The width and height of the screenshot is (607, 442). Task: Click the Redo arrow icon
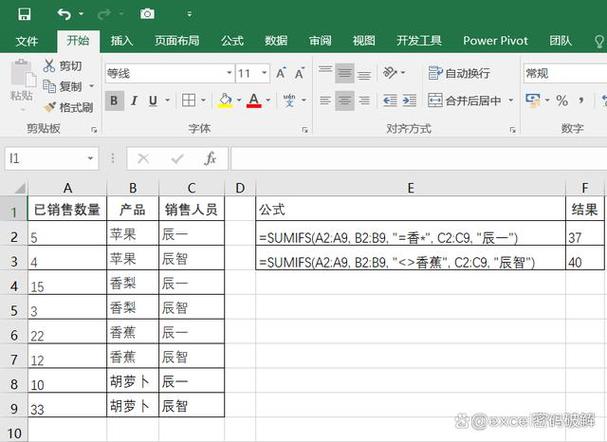pyautogui.click(x=104, y=14)
